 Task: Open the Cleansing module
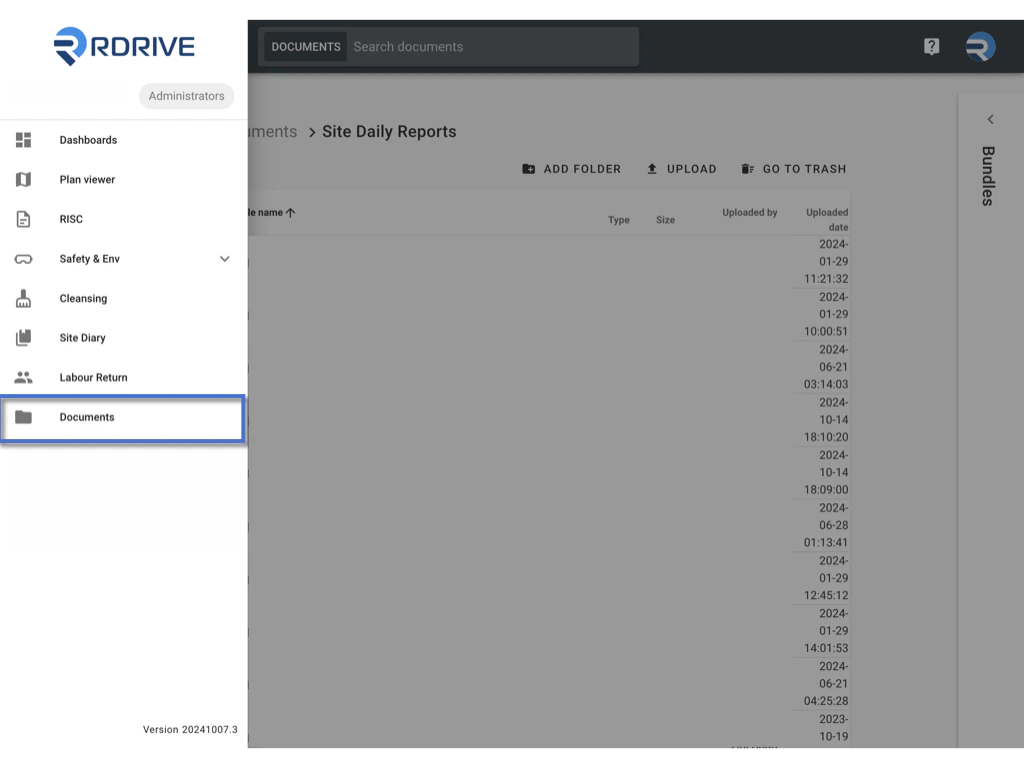[x=82, y=298]
